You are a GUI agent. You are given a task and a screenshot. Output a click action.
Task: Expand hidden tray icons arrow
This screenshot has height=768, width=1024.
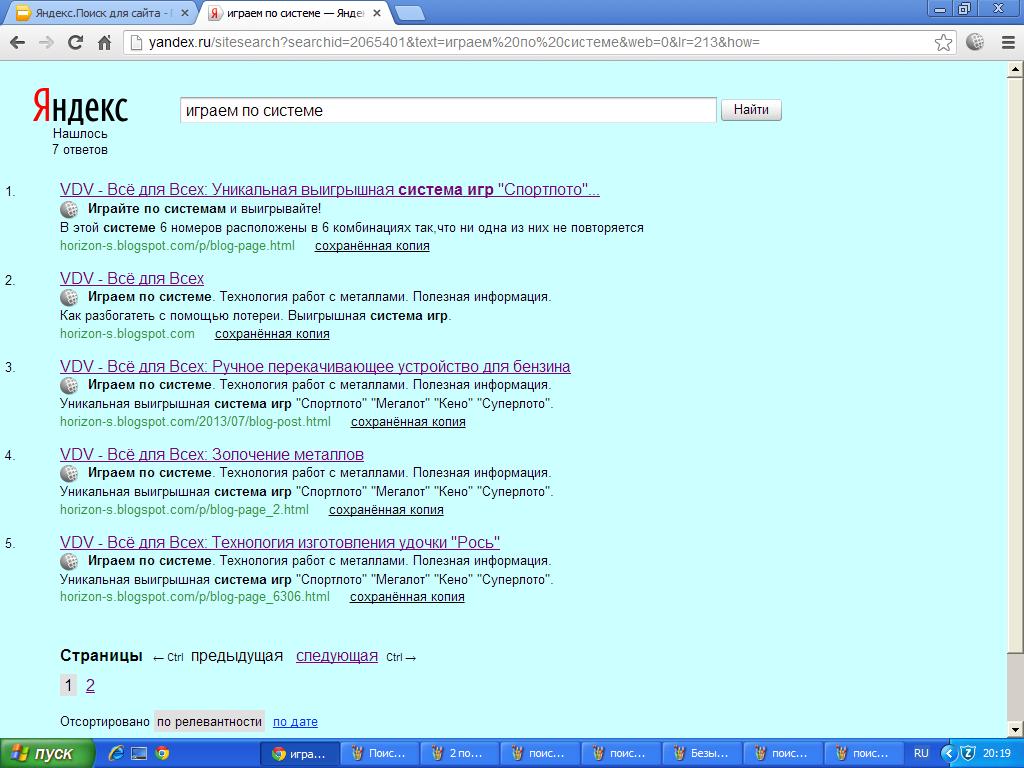[949, 754]
